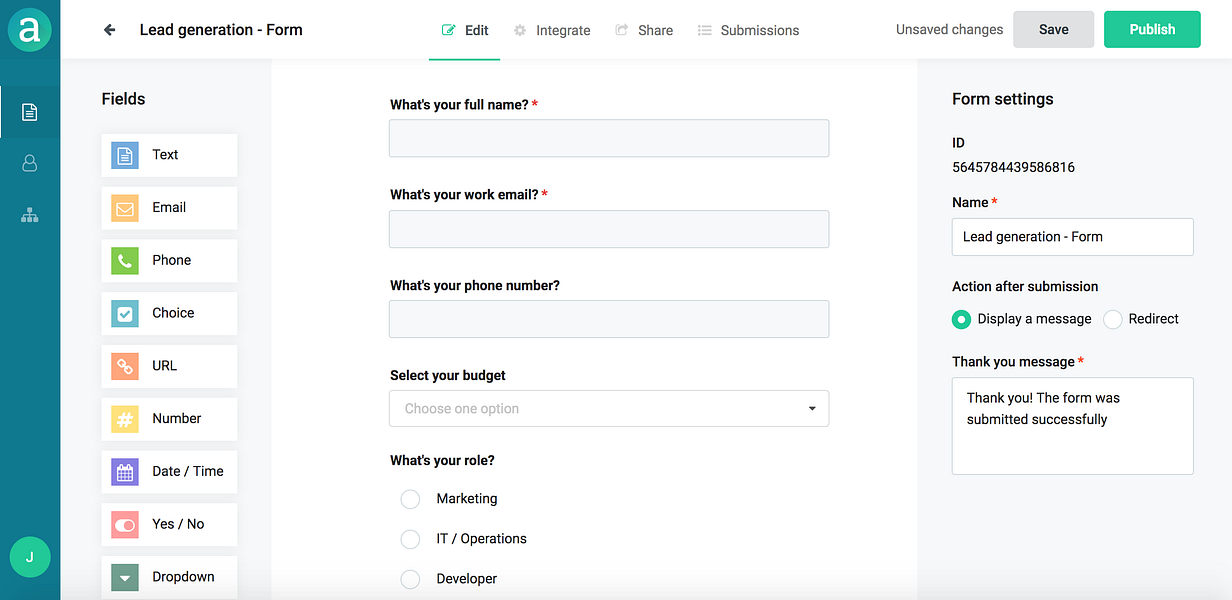Open the hierarchy org-chart icon in sidebar
The height and width of the screenshot is (600, 1232).
pyautogui.click(x=30, y=215)
